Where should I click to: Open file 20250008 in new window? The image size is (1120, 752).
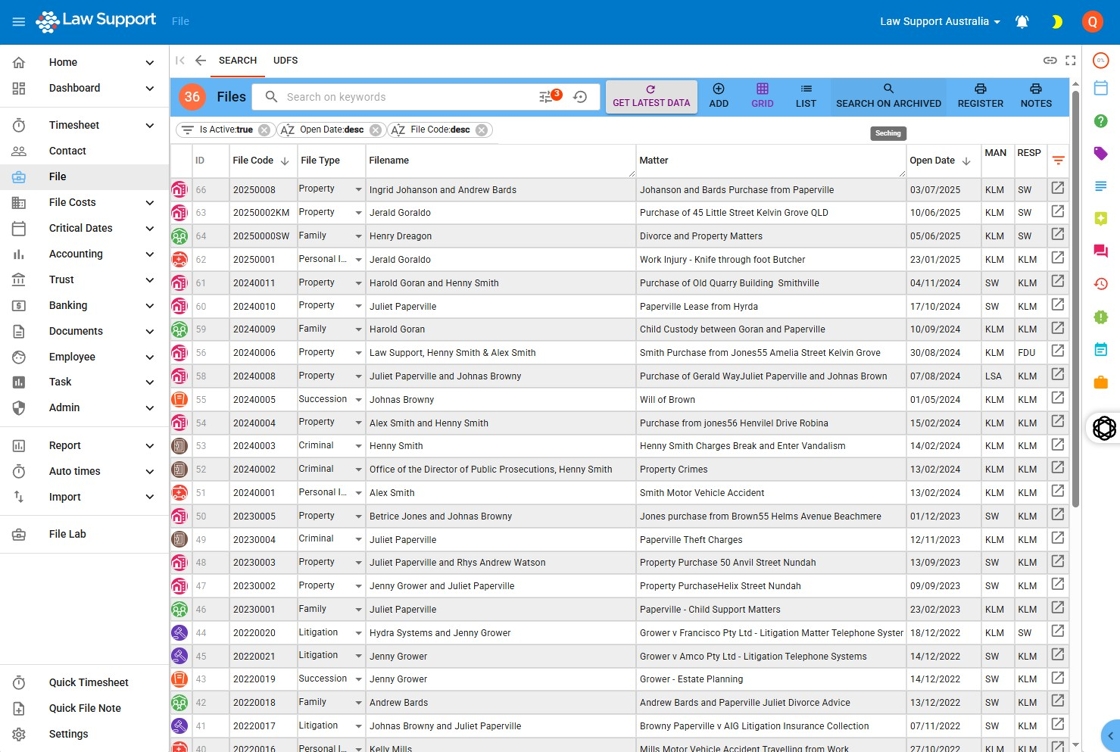tap(1057, 188)
